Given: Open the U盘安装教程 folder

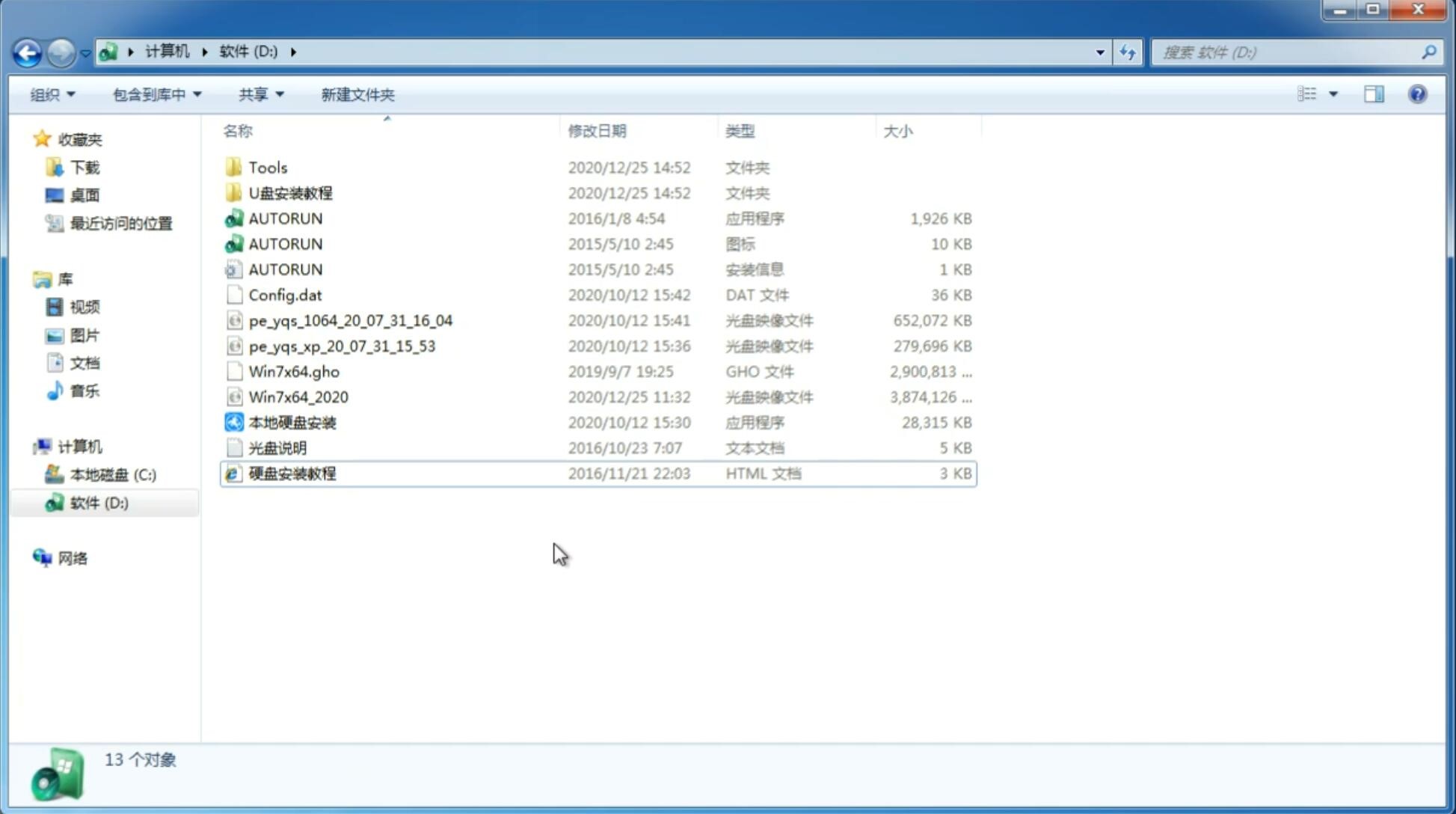Looking at the screenshot, I should coord(291,192).
